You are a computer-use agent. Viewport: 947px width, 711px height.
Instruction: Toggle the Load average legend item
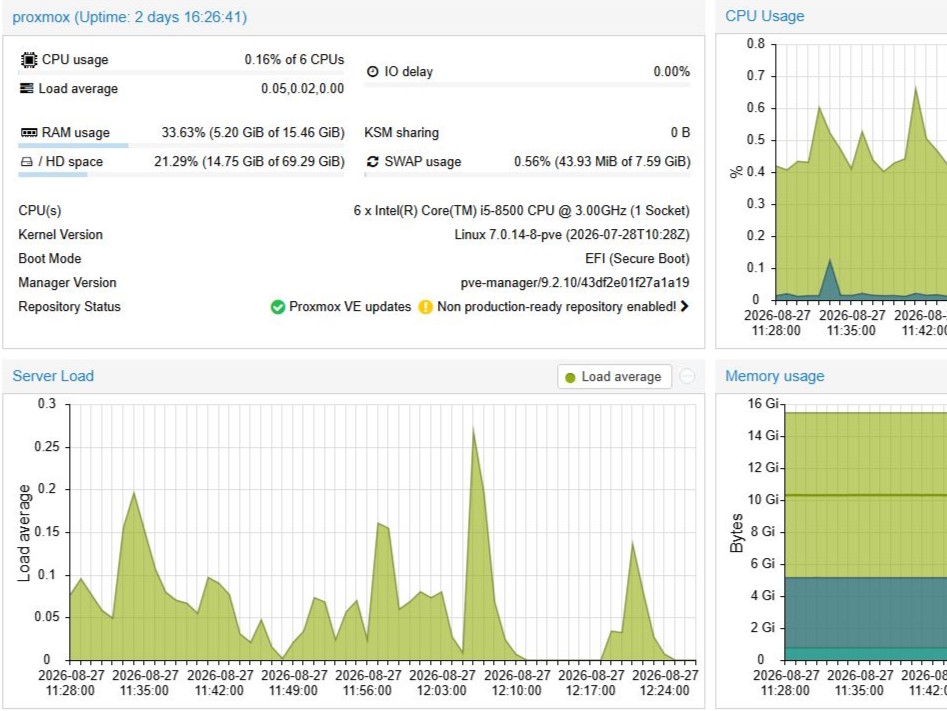pyautogui.click(x=614, y=377)
